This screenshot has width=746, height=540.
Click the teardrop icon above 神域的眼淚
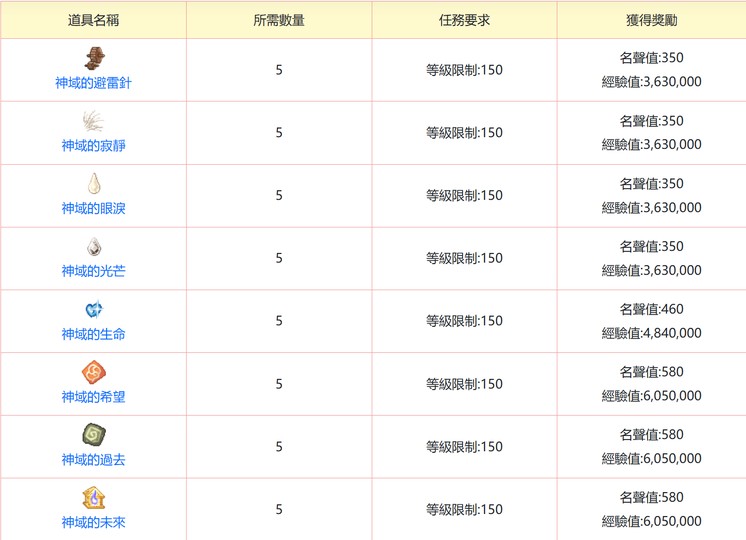click(x=93, y=184)
